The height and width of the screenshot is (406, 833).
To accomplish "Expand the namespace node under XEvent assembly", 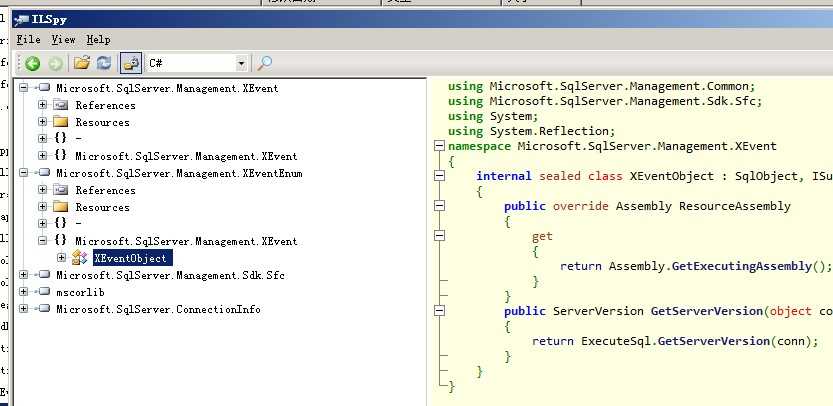I will (42, 156).
